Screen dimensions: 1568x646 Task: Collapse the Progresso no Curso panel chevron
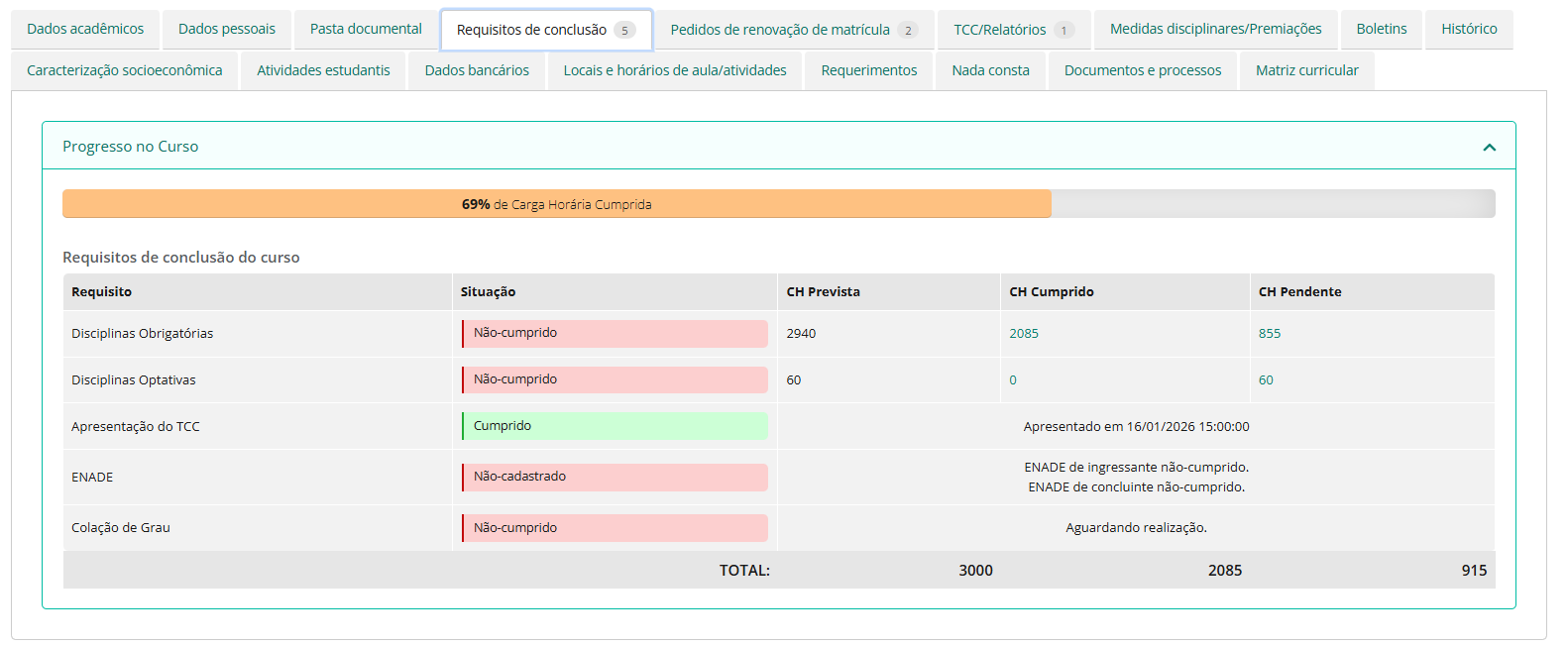tap(1489, 147)
